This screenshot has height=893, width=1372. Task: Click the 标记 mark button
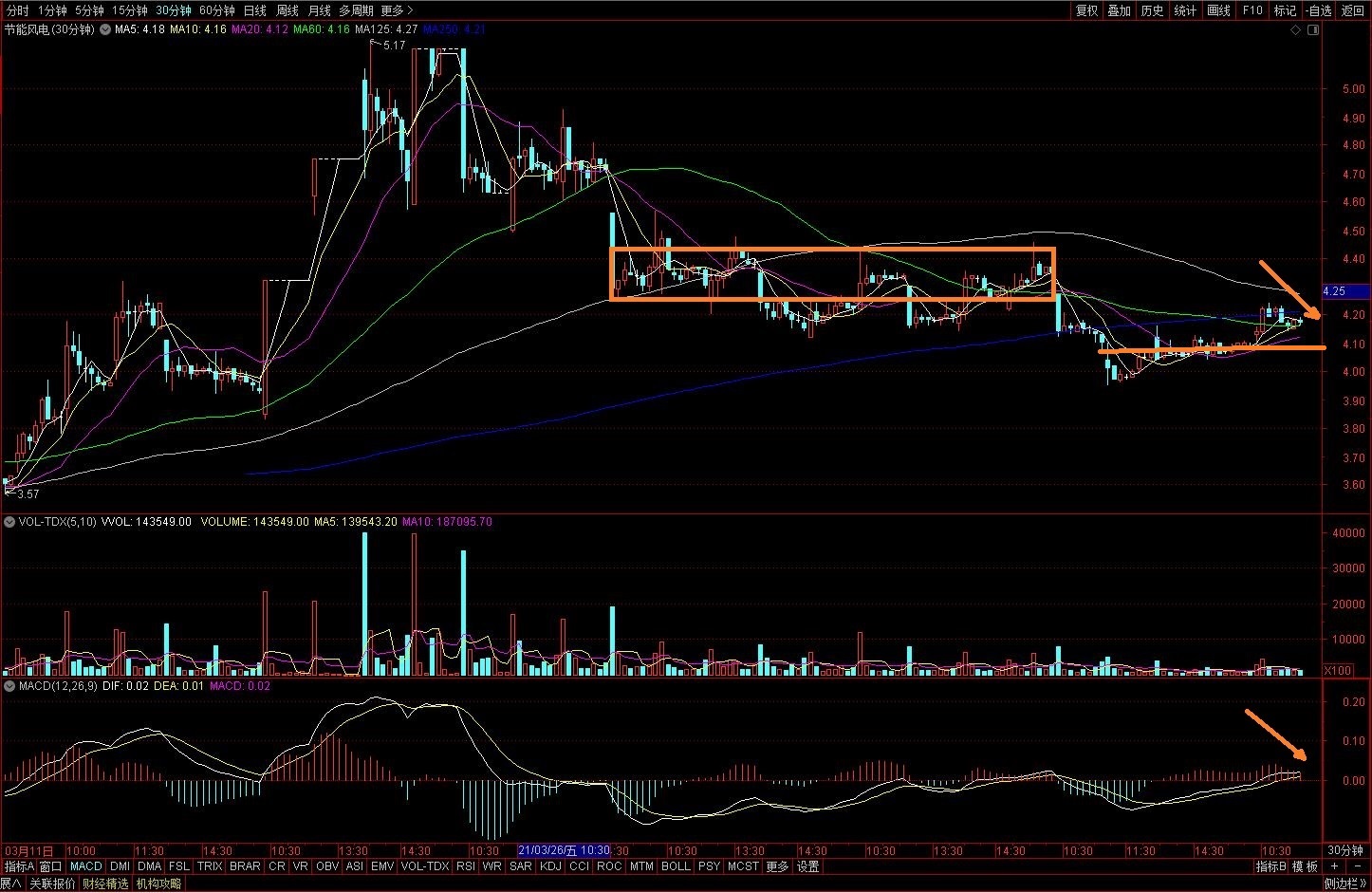pyautogui.click(x=1285, y=10)
